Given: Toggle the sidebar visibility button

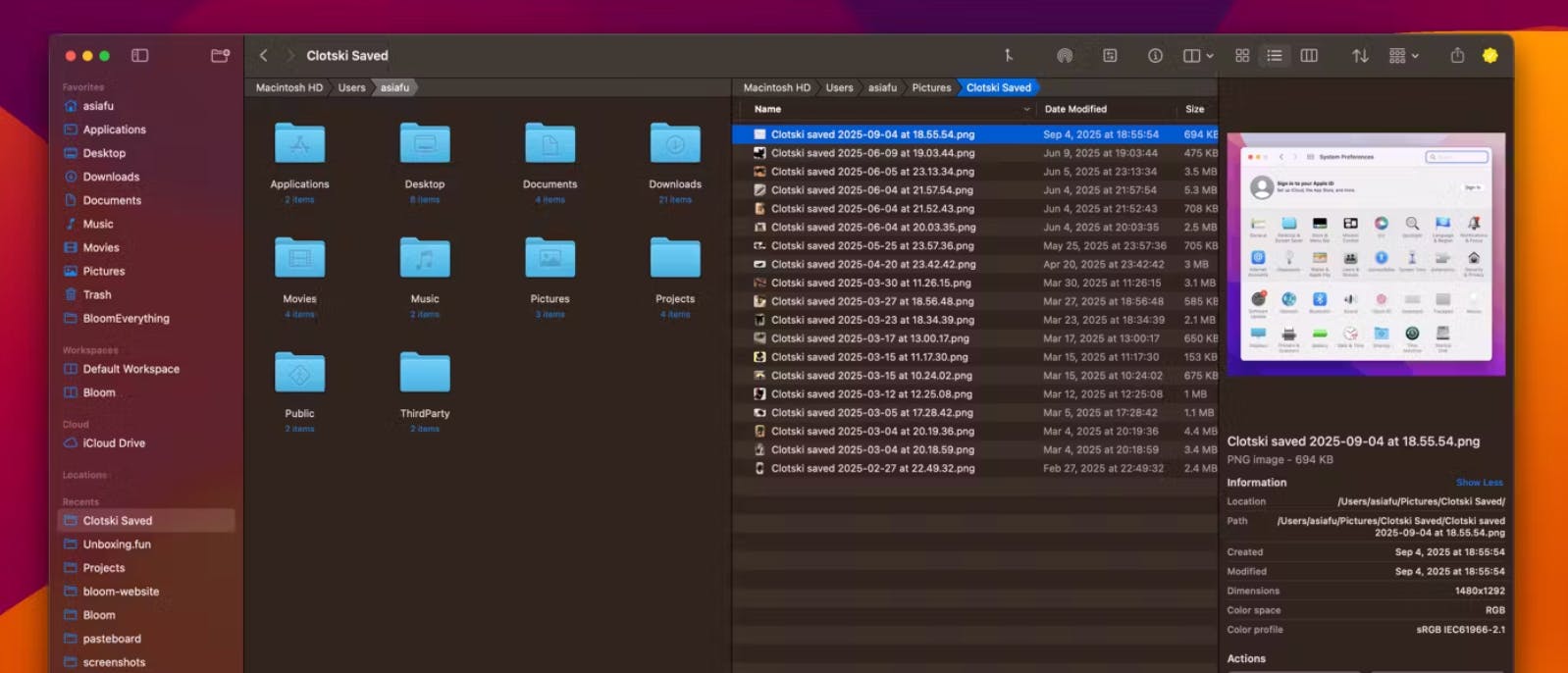Looking at the screenshot, I should [140, 56].
